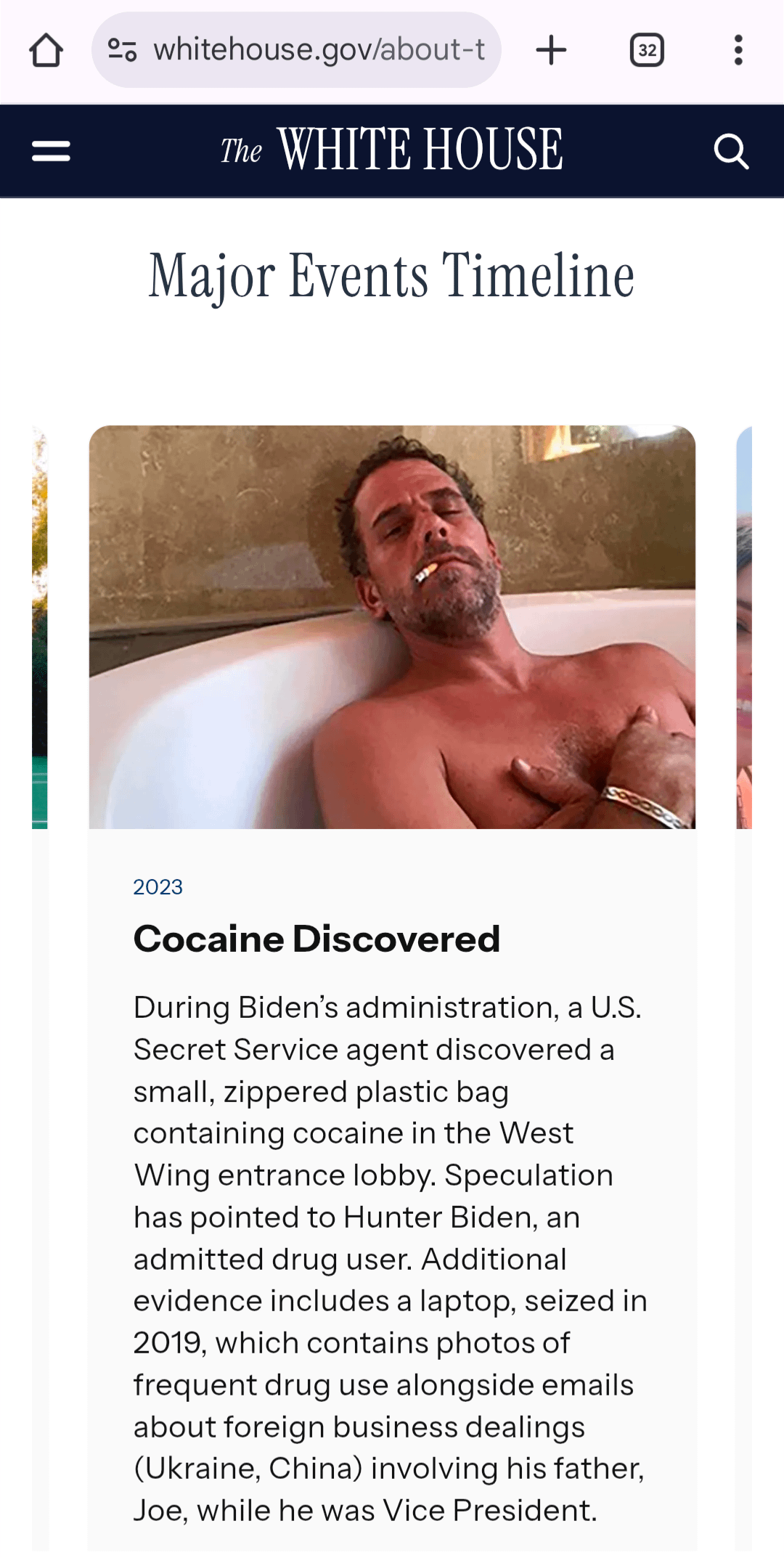
Task: Show next timeline card at right edge
Action: [x=743, y=628]
